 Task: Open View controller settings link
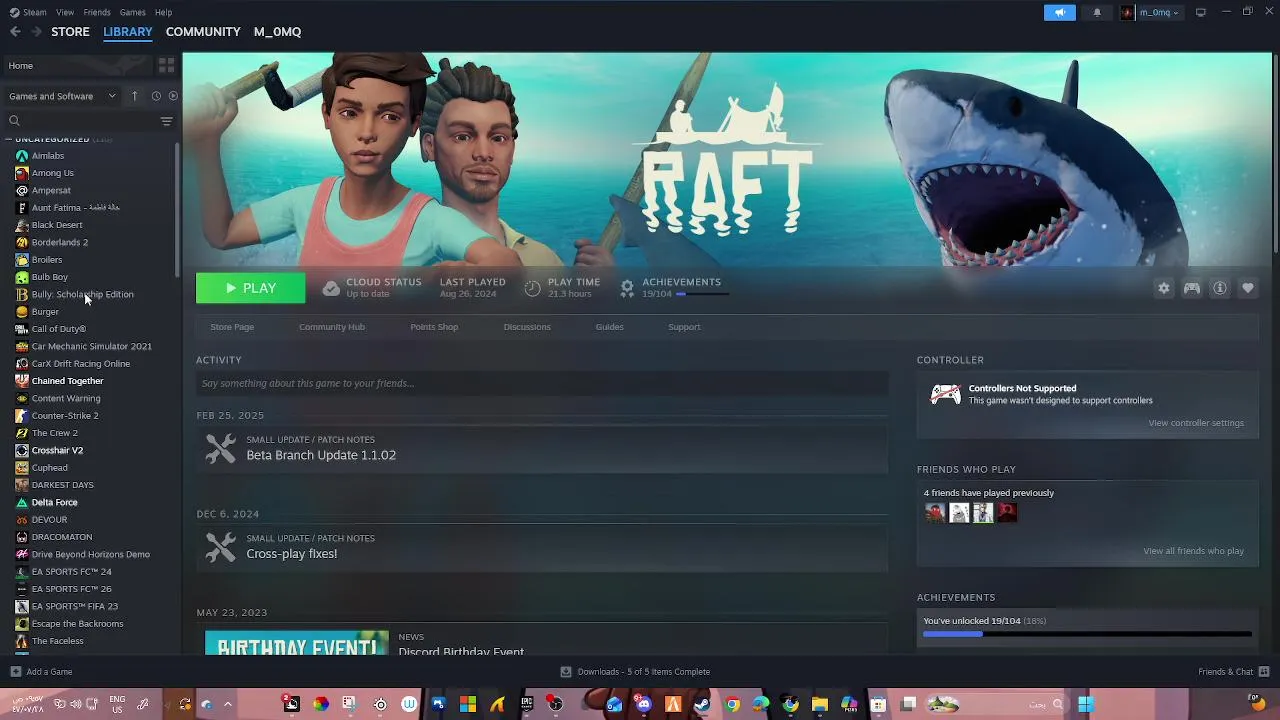pyautogui.click(x=1196, y=423)
